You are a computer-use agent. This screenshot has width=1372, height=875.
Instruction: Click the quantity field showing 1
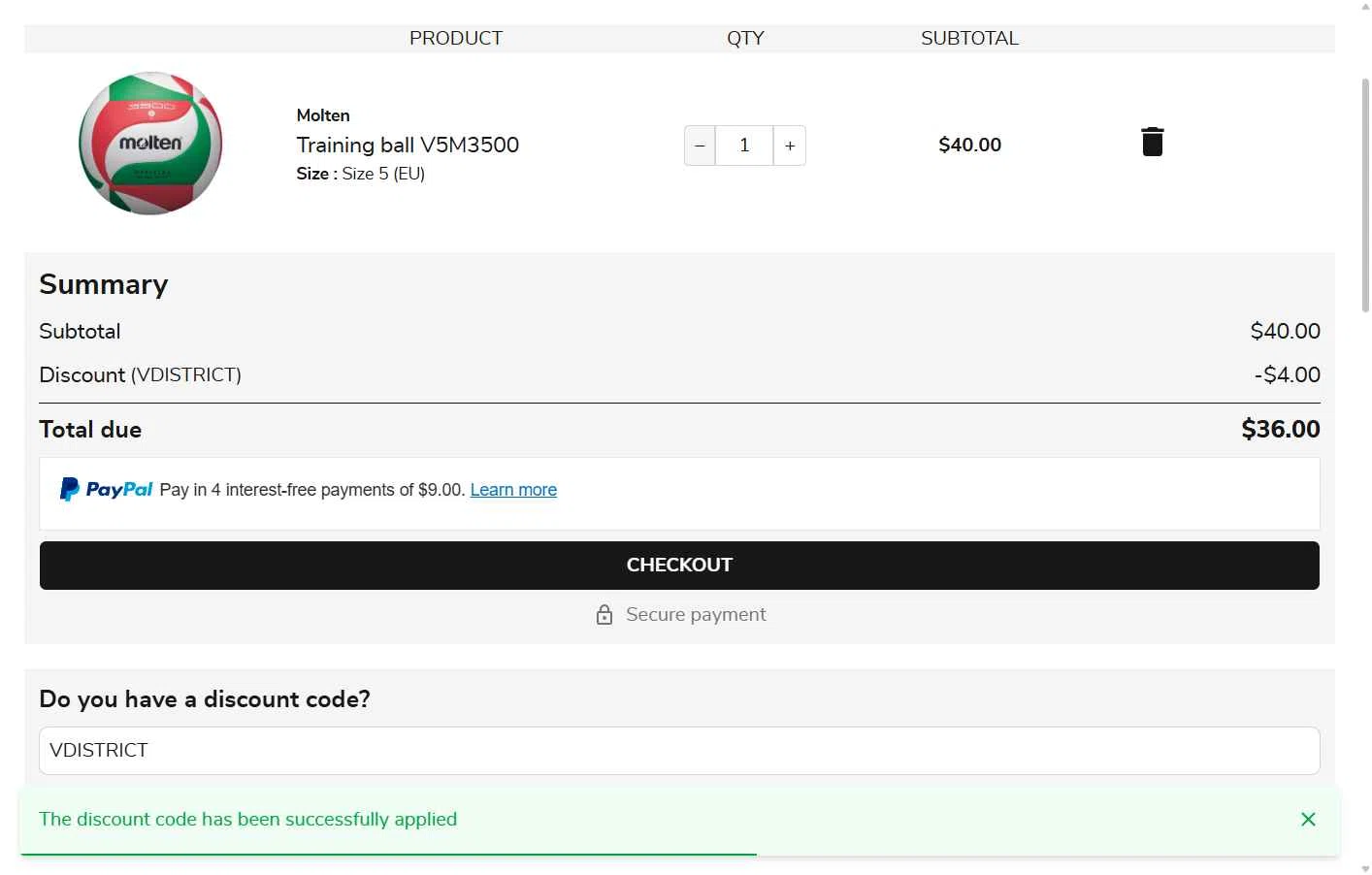tap(744, 146)
